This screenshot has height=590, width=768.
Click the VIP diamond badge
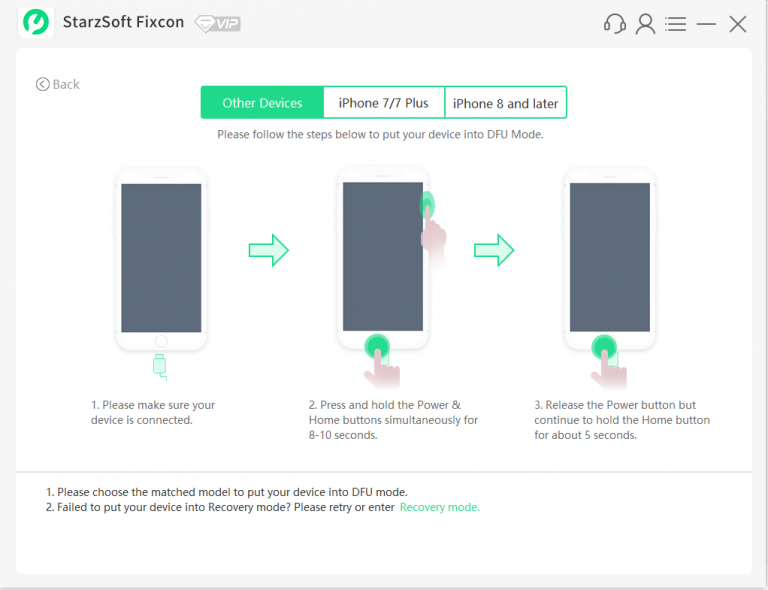click(217, 24)
